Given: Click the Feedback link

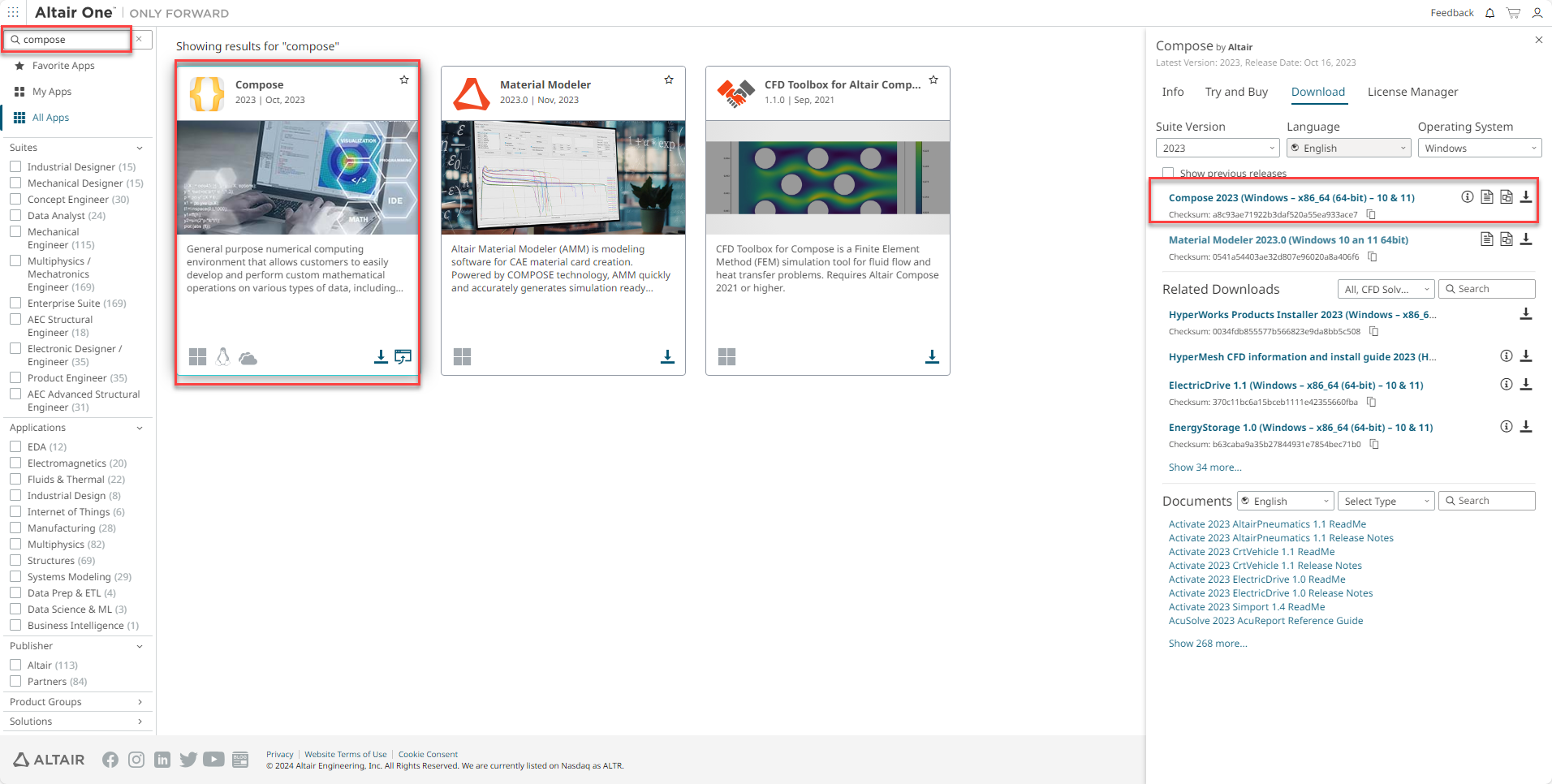Looking at the screenshot, I should coord(1452,13).
